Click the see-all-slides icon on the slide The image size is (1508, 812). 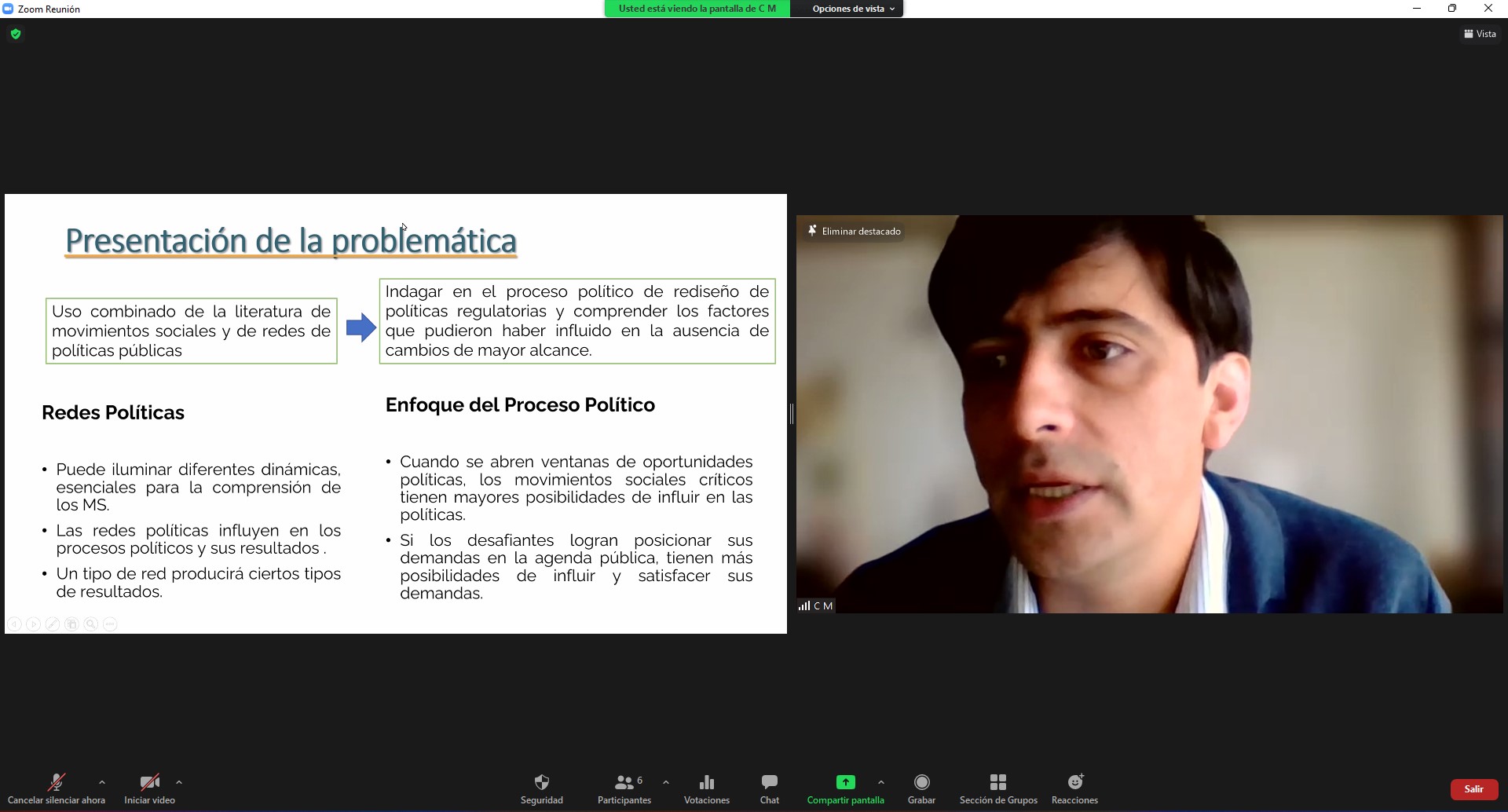pos(71,624)
